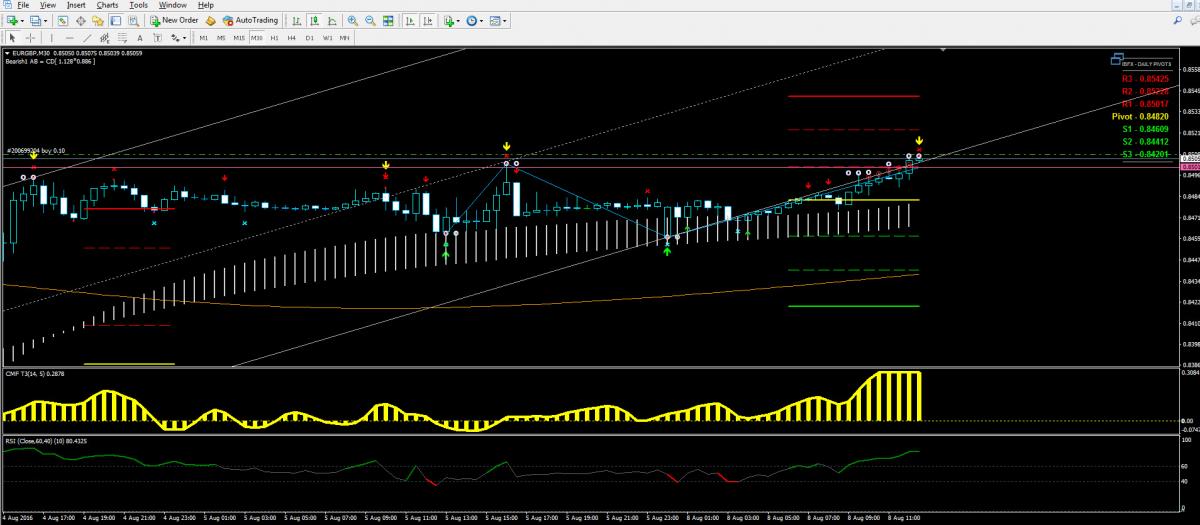Click the Zoom Out magnifier icon

370,20
